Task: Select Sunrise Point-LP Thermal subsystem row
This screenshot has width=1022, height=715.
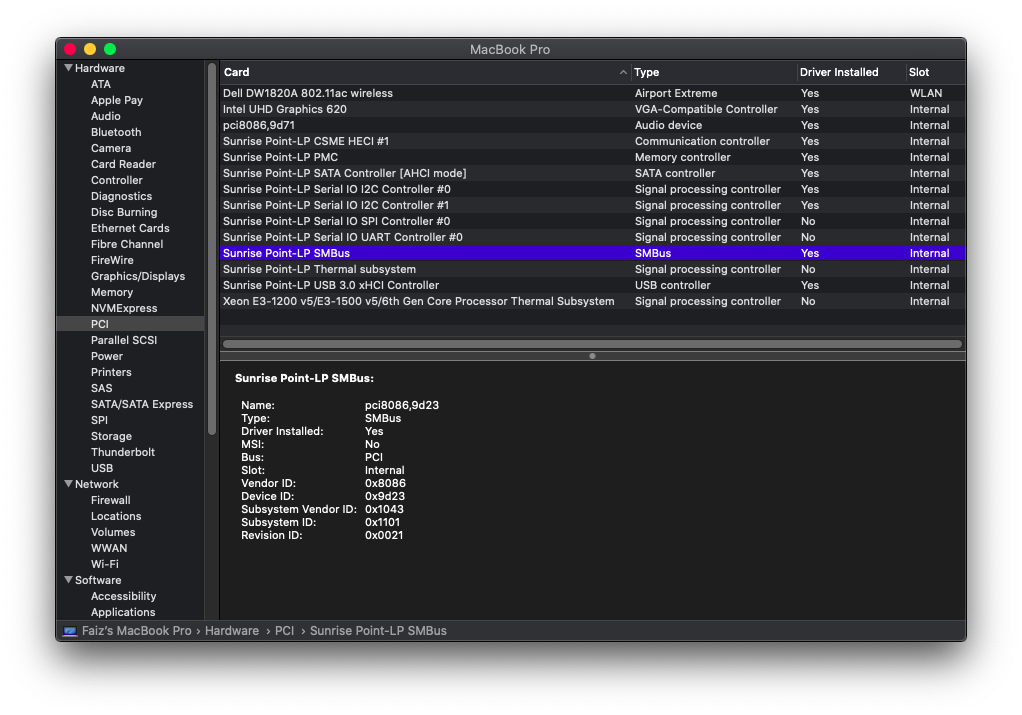Action: point(592,269)
